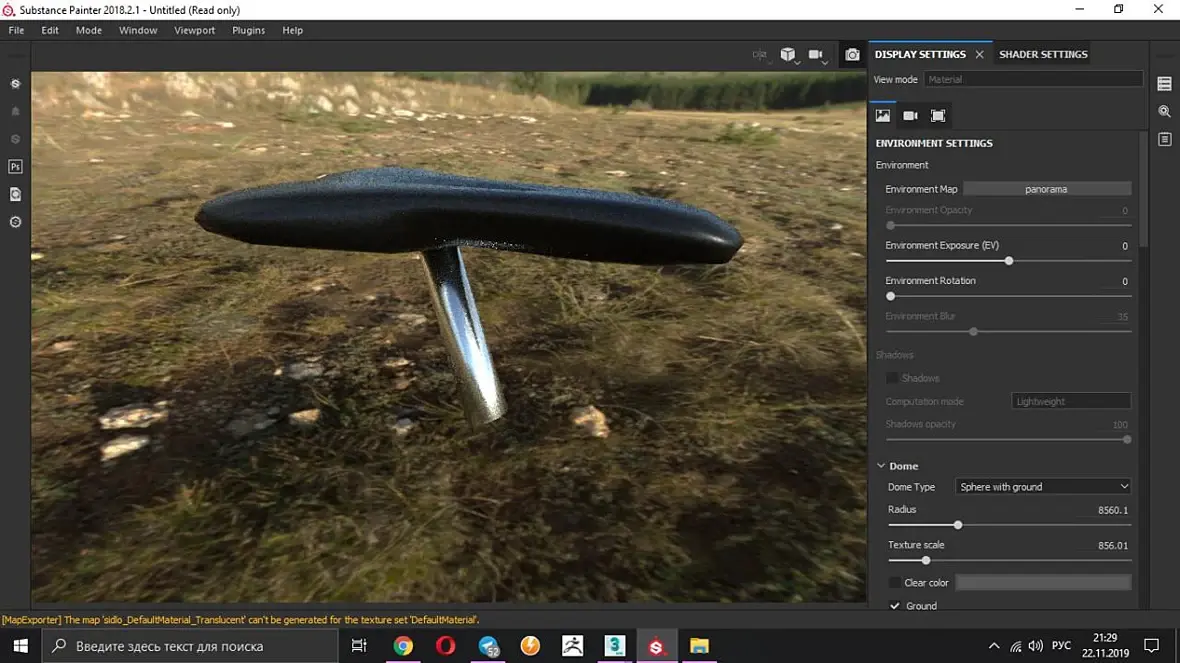Uncheck the Ground checkbox
Viewport: 1180px width, 663px height.
[x=894, y=606]
